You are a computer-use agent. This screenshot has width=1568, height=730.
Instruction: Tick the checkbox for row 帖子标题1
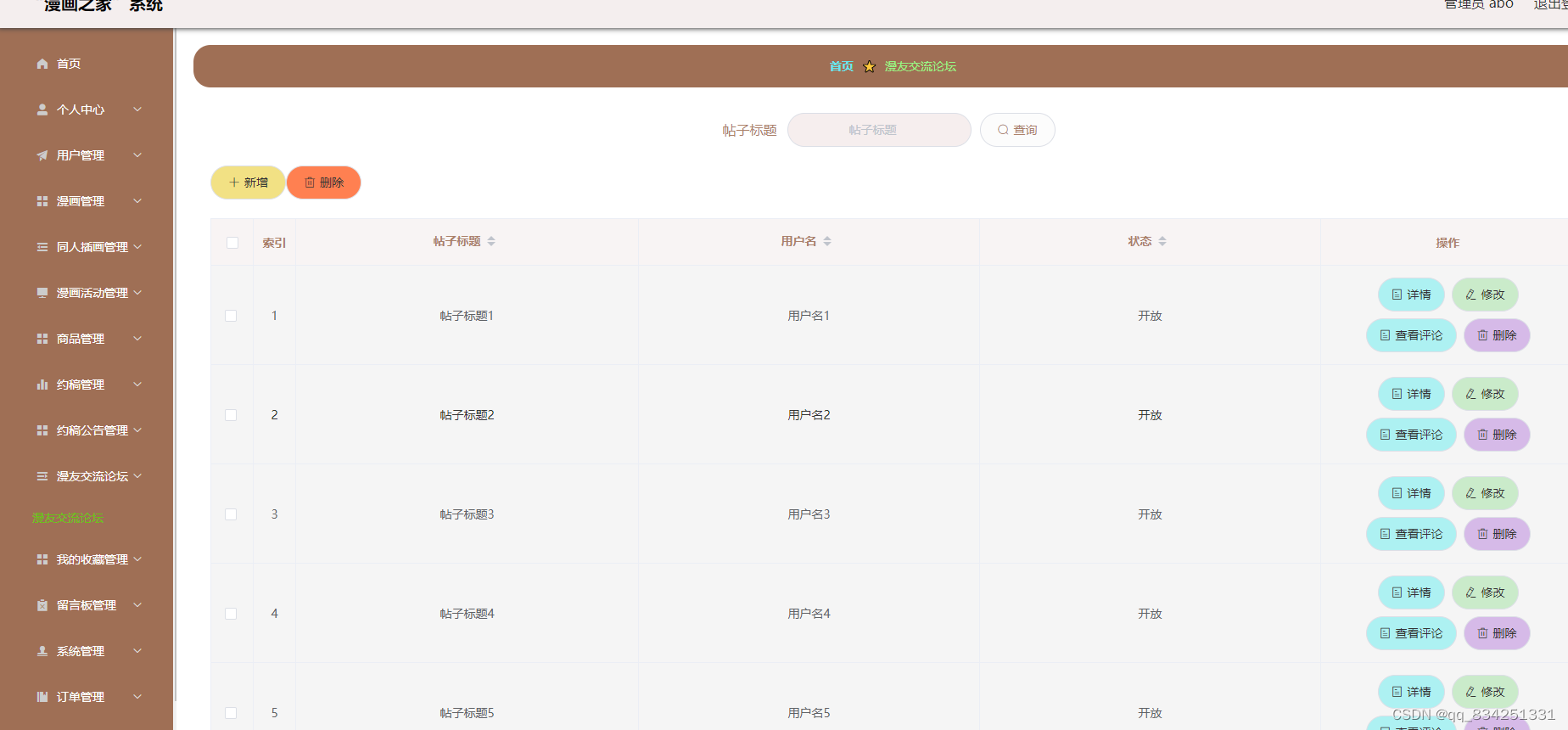pyautogui.click(x=231, y=316)
